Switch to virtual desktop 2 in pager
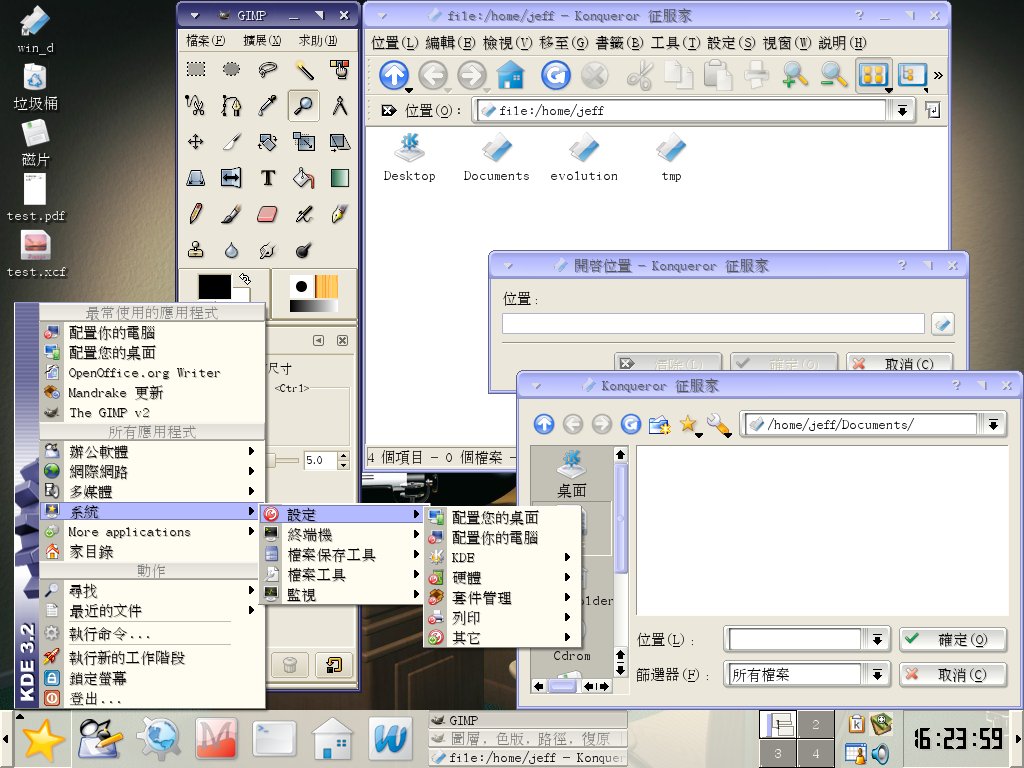 click(815, 724)
